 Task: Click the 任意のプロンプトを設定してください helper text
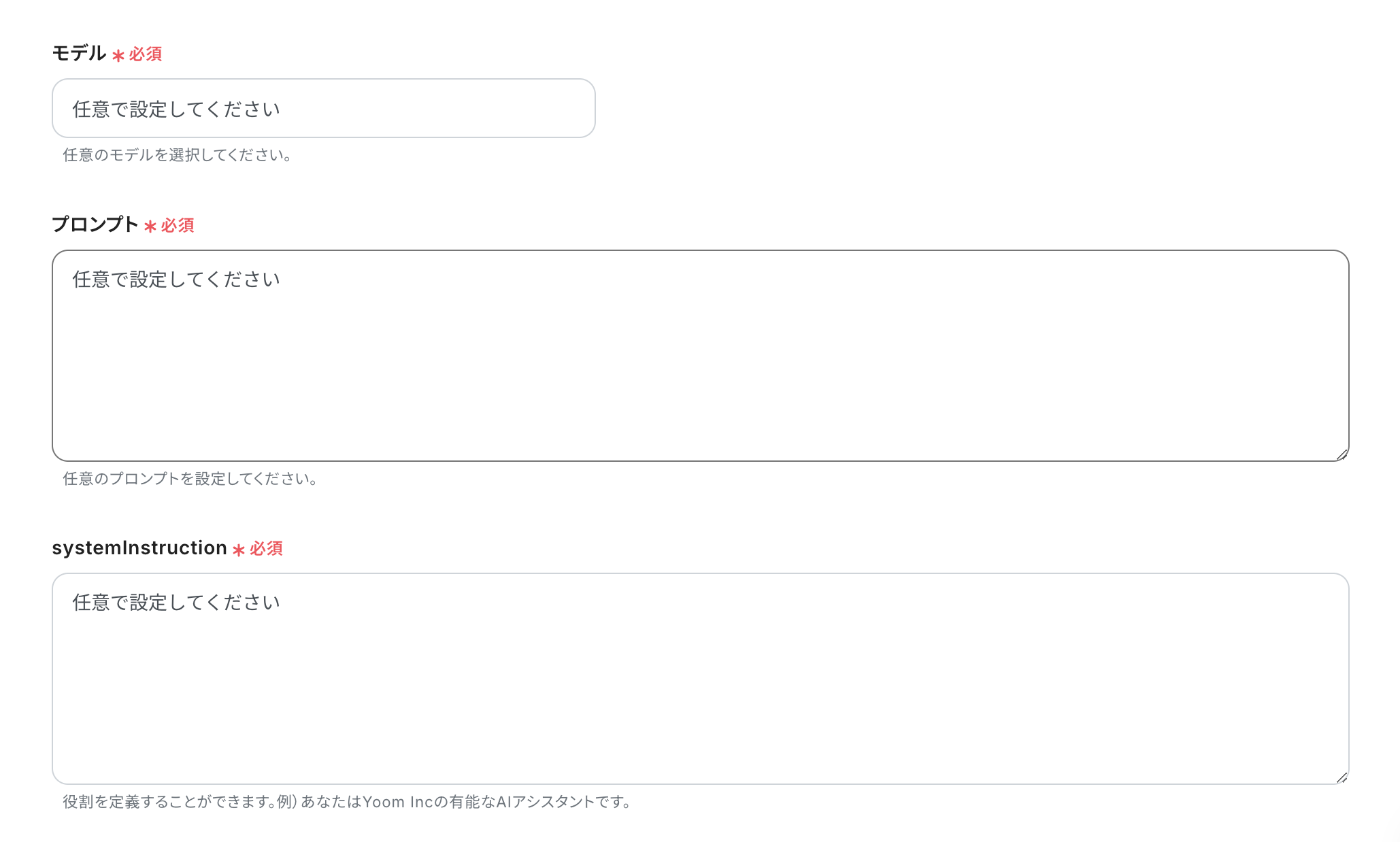[x=189, y=479]
